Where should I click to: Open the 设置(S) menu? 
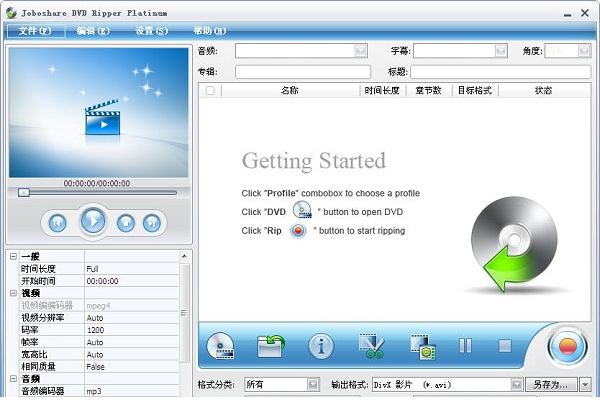tap(152, 31)
